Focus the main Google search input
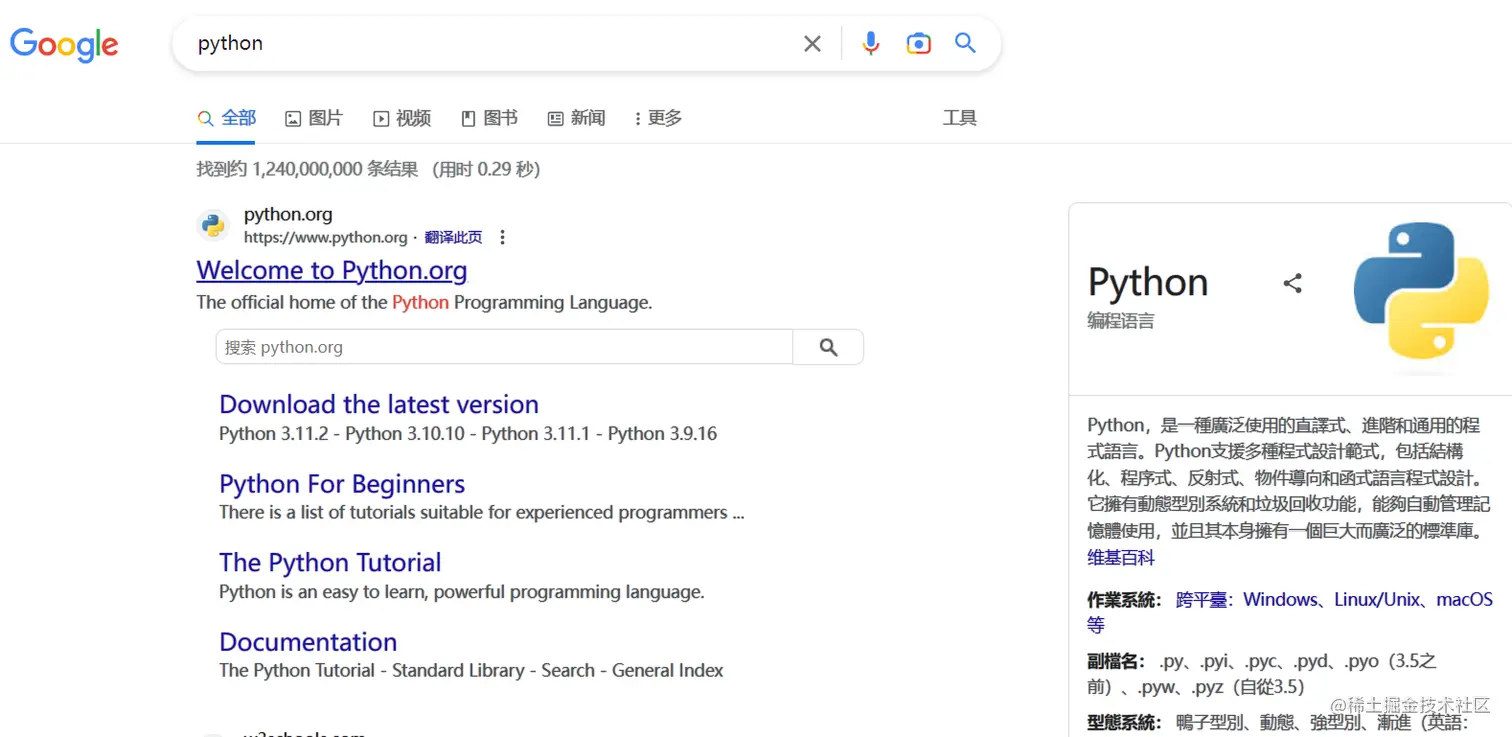 490,44
